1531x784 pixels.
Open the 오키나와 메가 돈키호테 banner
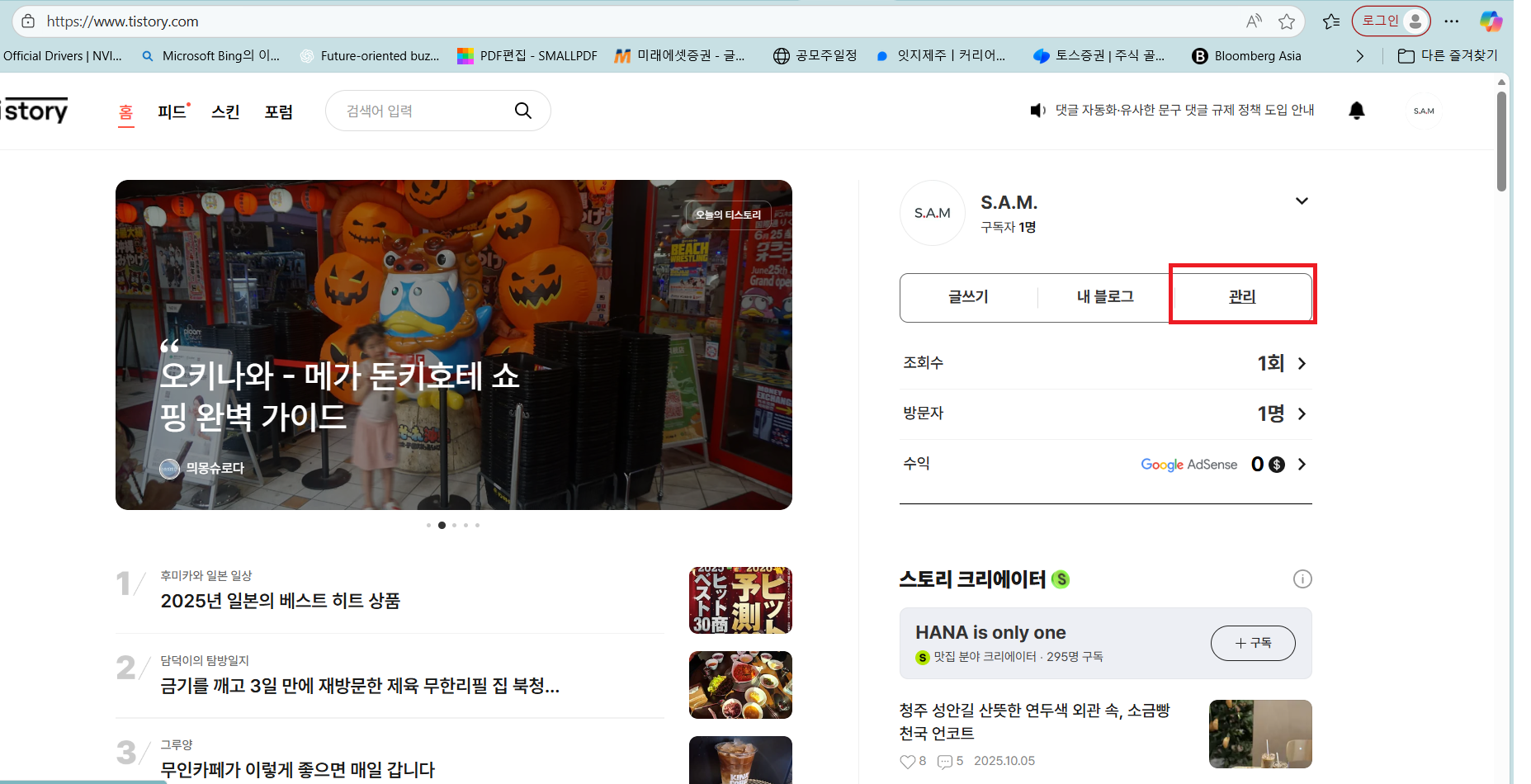(454, 345)
